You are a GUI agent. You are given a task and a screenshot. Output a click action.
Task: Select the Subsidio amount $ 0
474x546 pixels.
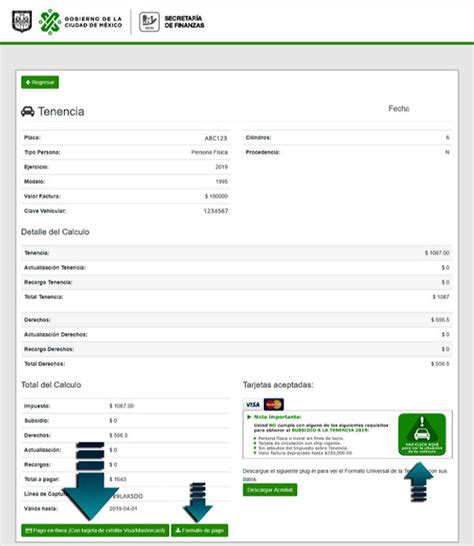click(x=113, y=421)
